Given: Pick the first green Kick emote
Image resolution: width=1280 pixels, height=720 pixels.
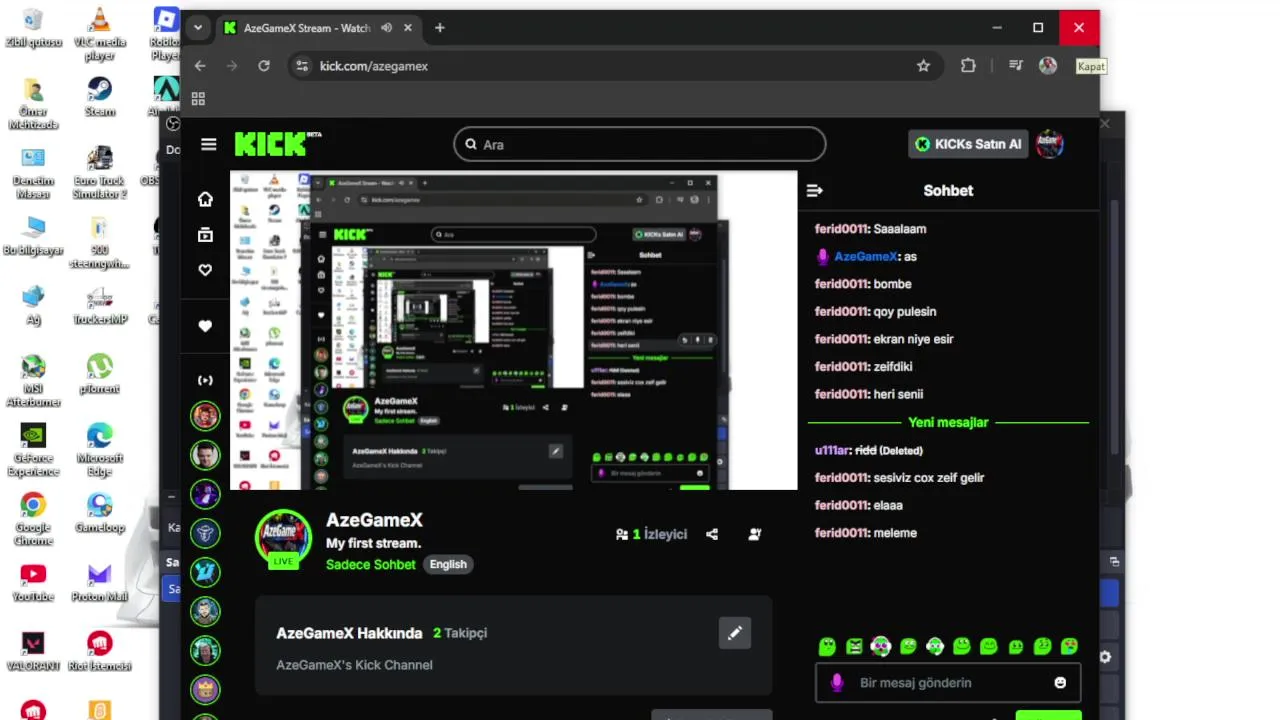Looking at the screenshot, I should [x=827, y=647].
